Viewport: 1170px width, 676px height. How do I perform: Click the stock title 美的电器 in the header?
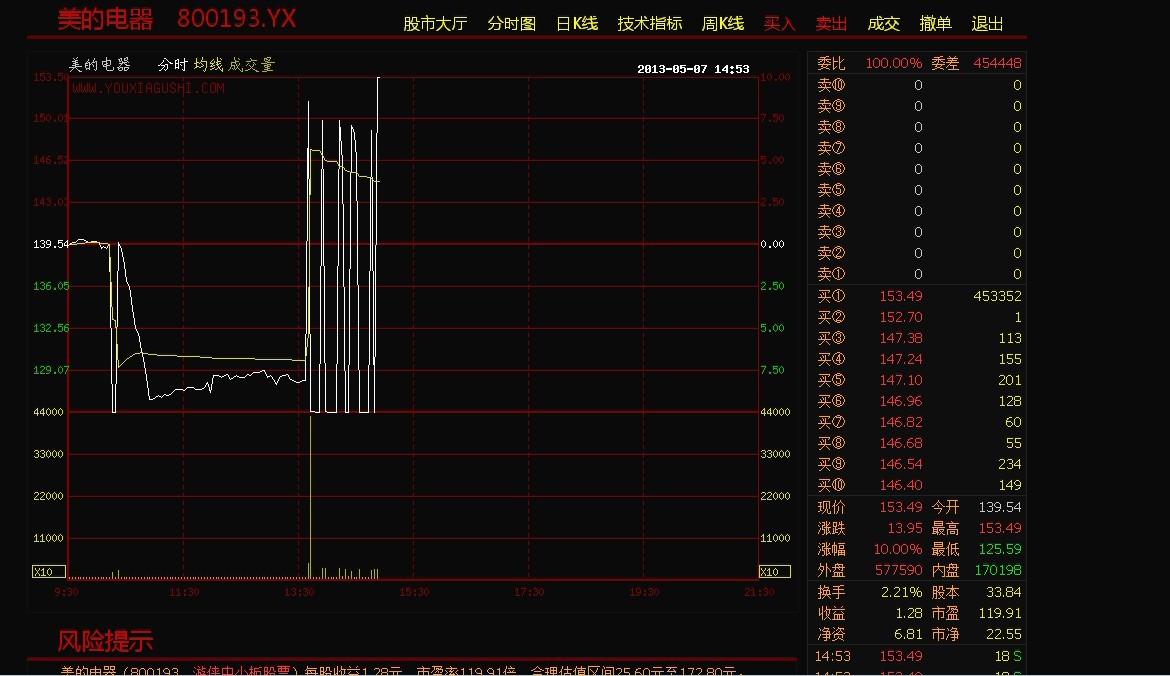click(105, 19)
